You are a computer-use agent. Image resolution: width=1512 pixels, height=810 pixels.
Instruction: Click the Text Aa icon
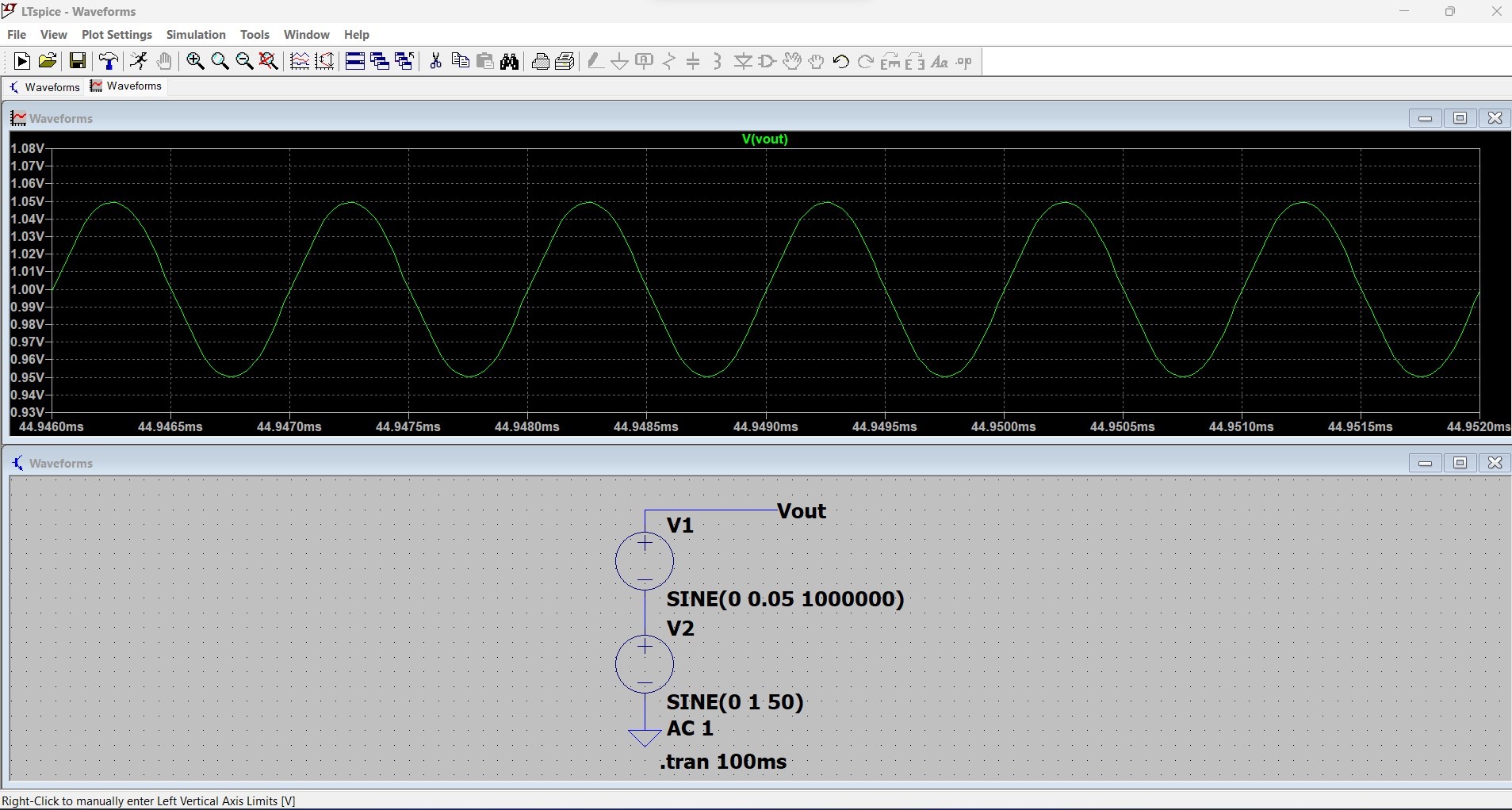(940, 62)
